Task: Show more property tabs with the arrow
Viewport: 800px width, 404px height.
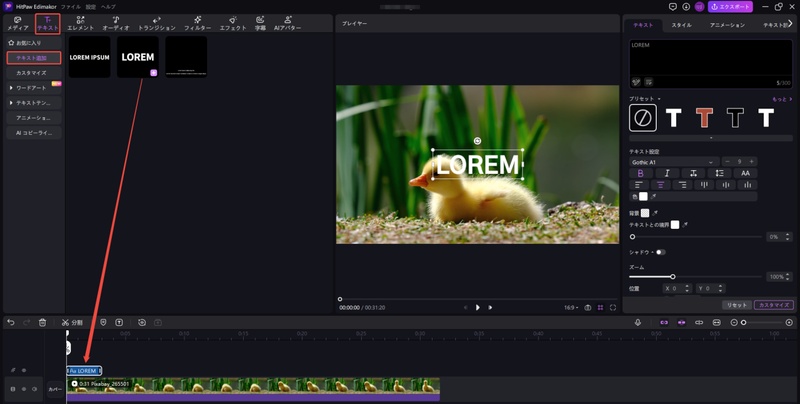Action: 790,23
